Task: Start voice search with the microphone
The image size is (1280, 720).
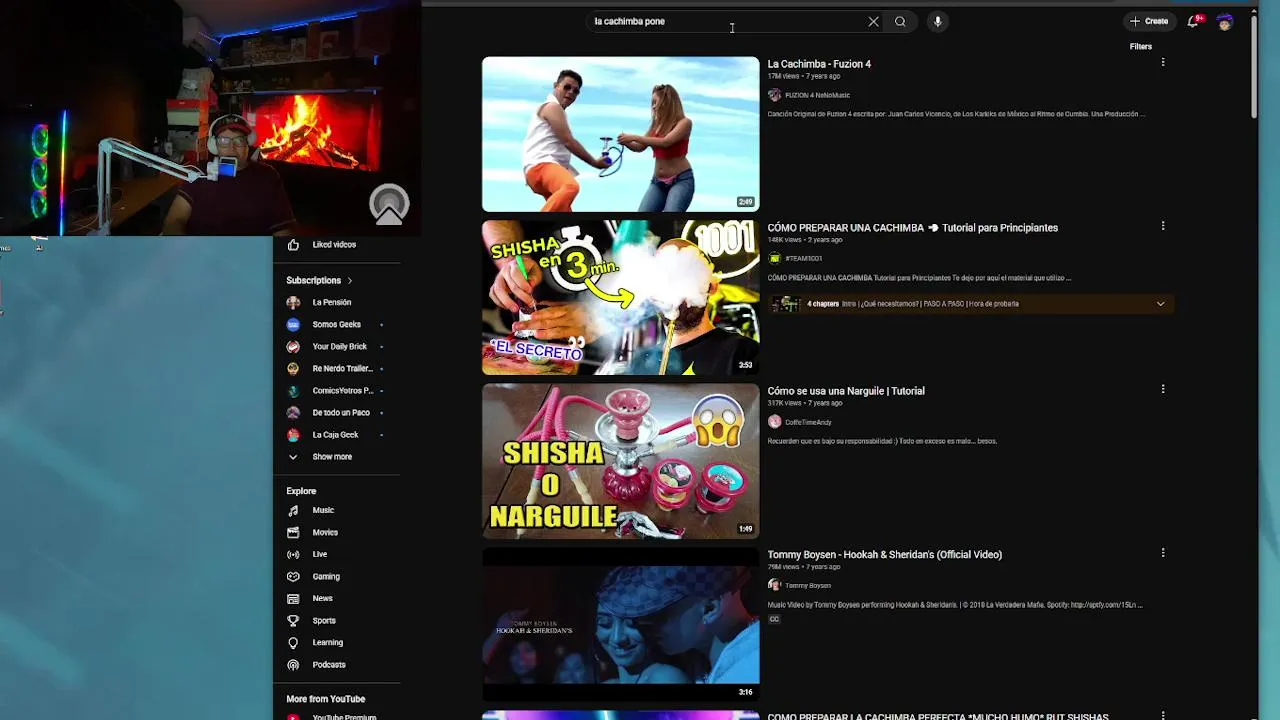Action: coord(937,21)
